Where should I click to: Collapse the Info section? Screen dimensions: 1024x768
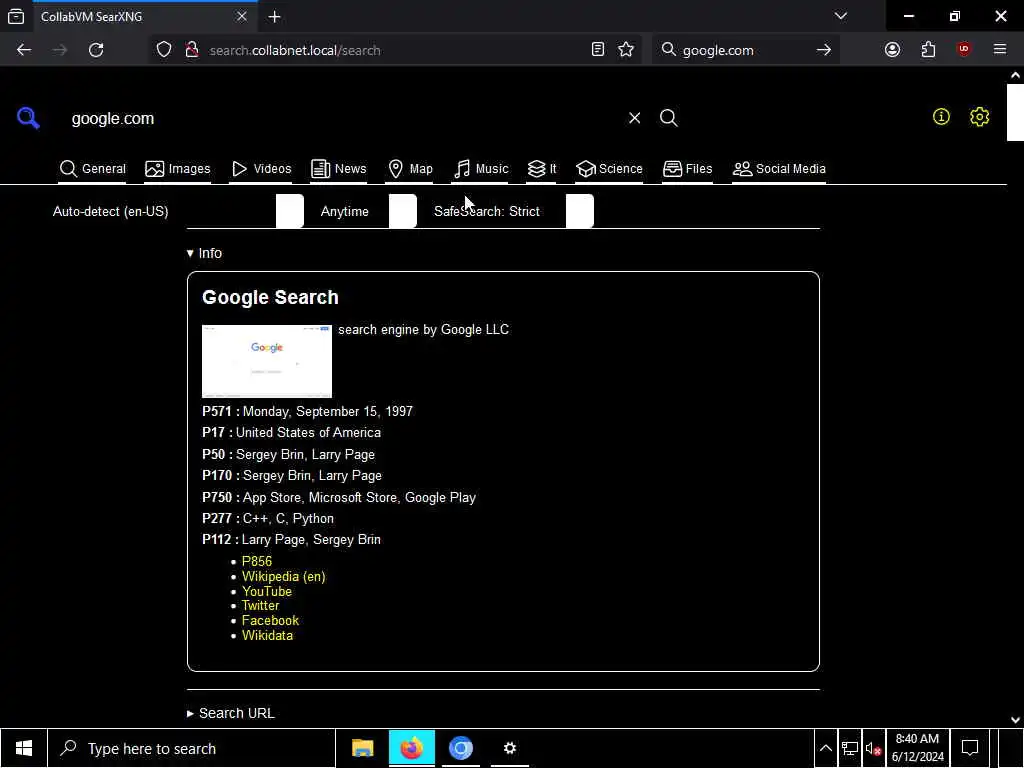[x=204, y=253]
